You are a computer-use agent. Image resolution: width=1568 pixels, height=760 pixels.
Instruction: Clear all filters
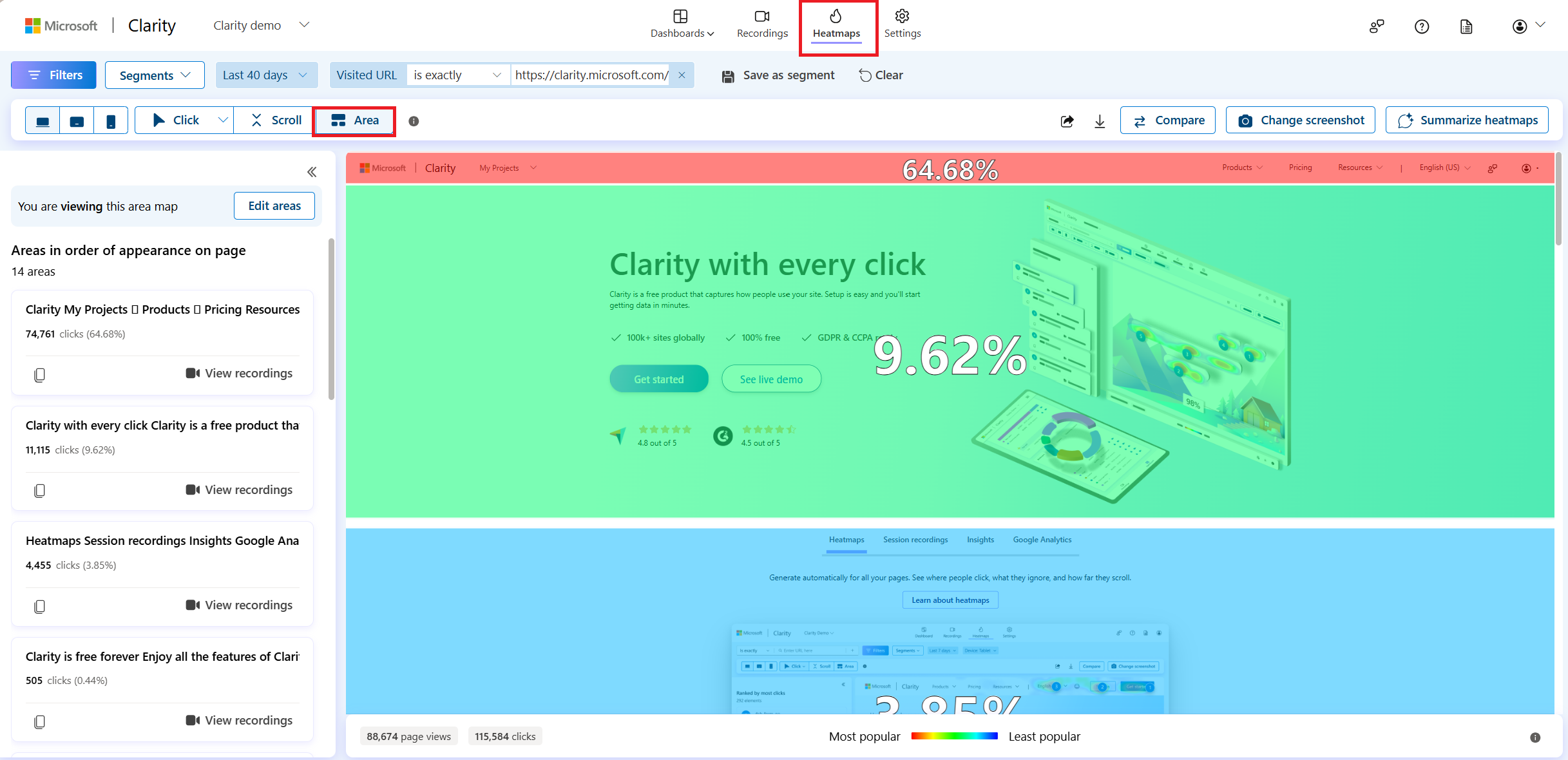pos(881,75)
